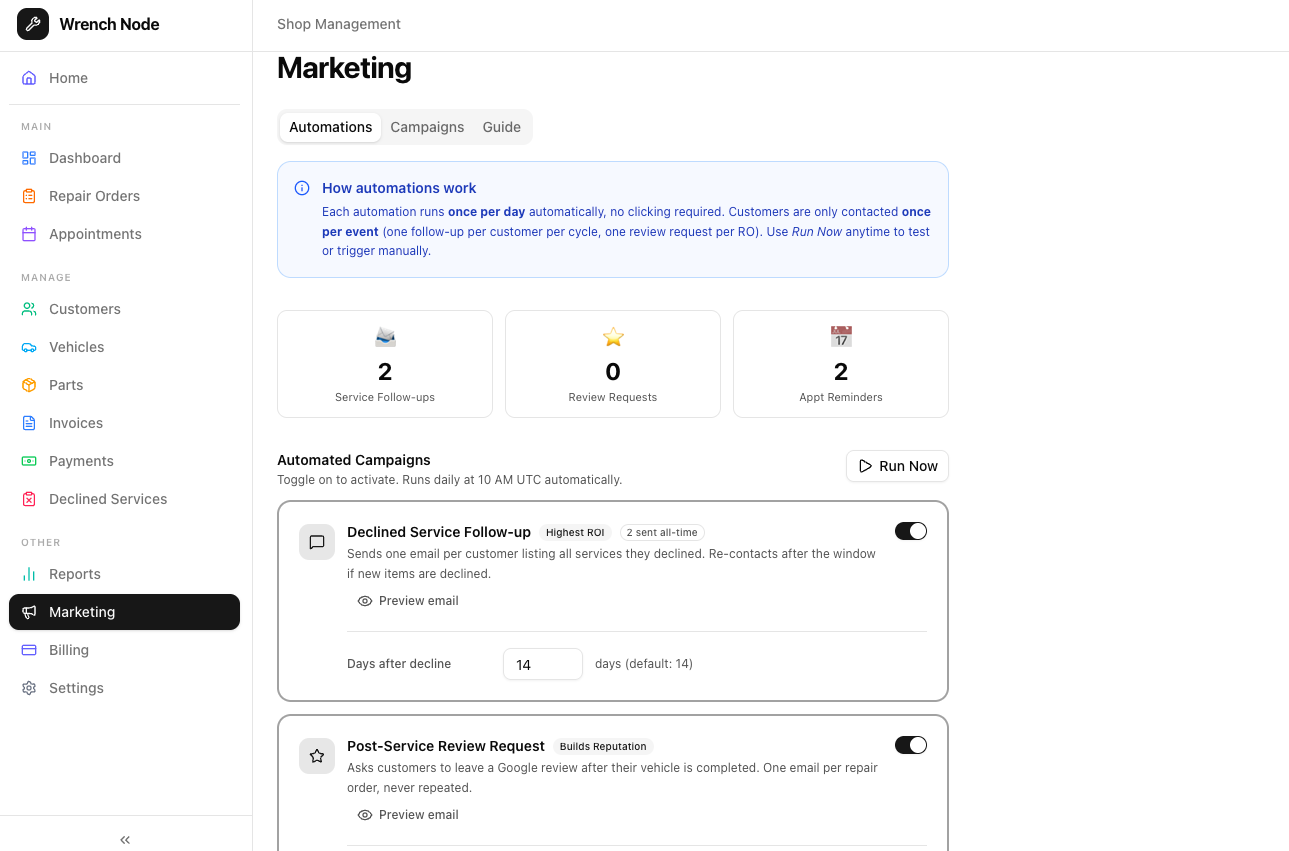Viewport: 1289px width, 851px height.
Task: Click the Parts box icon
Action: pos(29,385)
